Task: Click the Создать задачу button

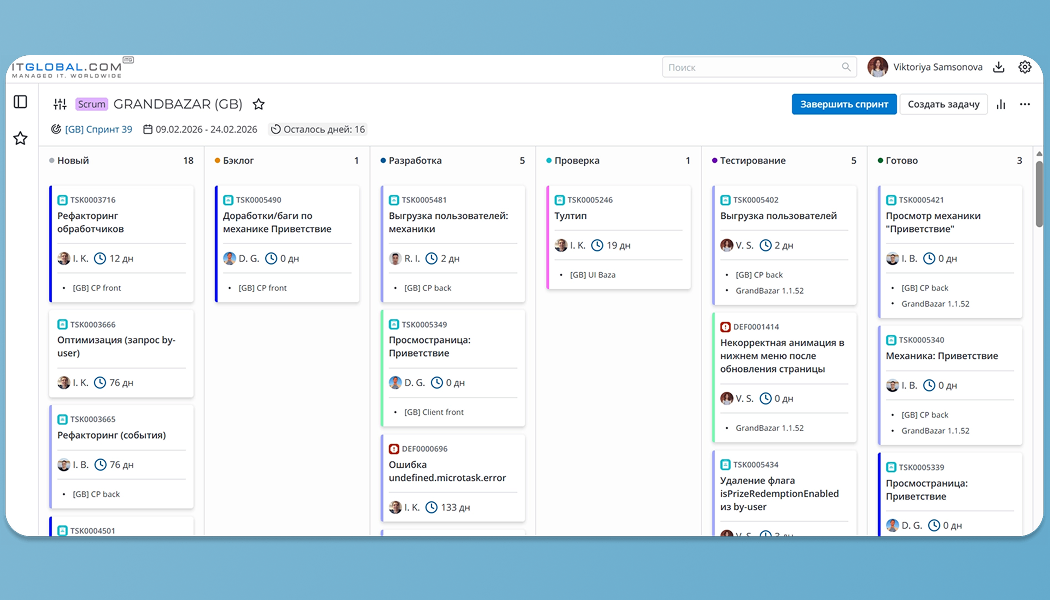Action: 943,104
